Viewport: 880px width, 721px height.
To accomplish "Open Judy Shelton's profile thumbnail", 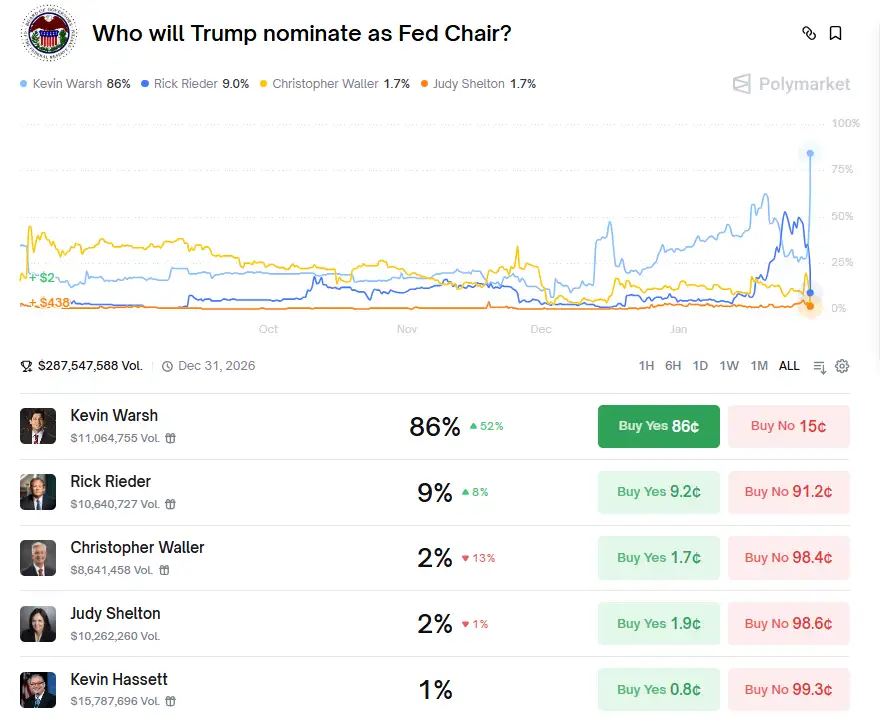I will click(38, 624).
